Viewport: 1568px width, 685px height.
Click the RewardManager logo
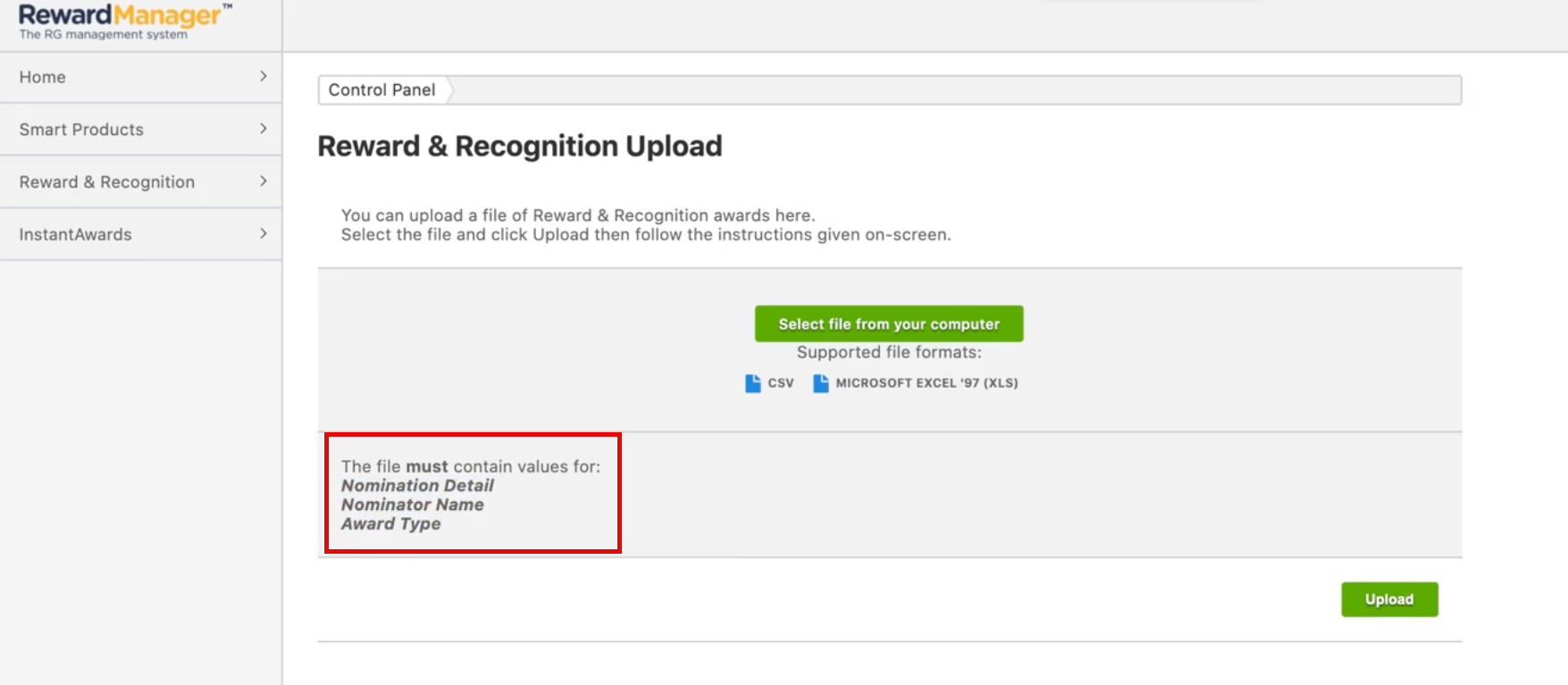point(124,21)
